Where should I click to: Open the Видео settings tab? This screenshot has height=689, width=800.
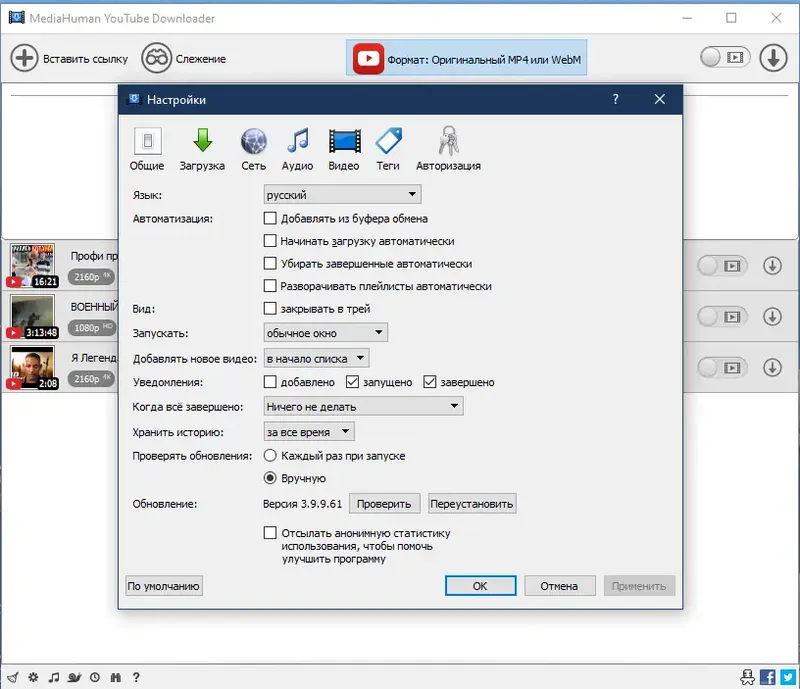tap(344, 149)
